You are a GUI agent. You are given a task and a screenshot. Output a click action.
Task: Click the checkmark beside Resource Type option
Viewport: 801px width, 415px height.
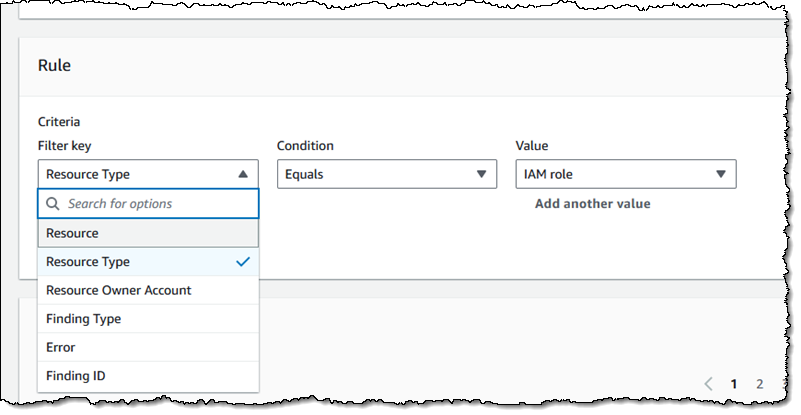coord(242,262)
